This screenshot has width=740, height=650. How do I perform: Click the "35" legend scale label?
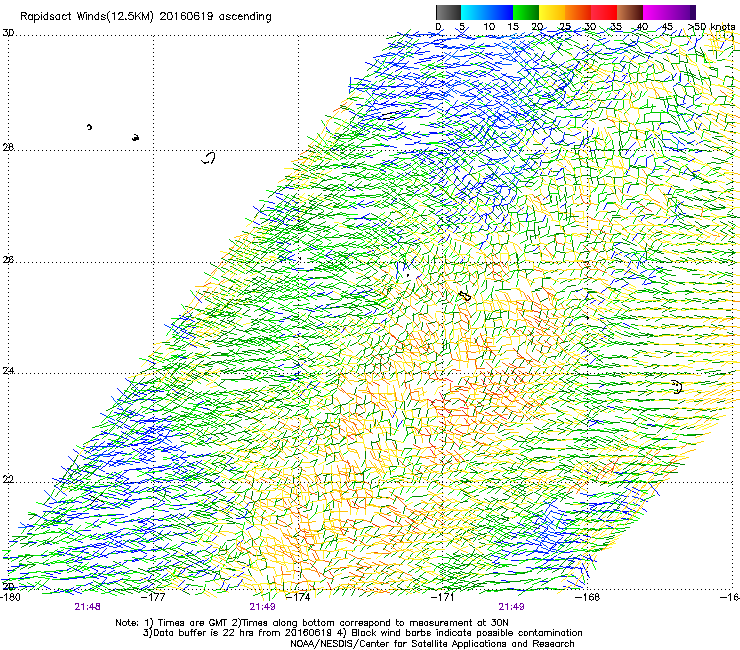pyautogui.click(x=616, y=27)
